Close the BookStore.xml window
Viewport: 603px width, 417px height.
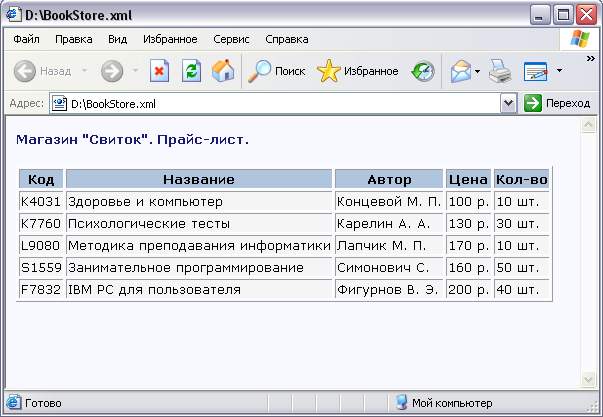pos(587,15)
